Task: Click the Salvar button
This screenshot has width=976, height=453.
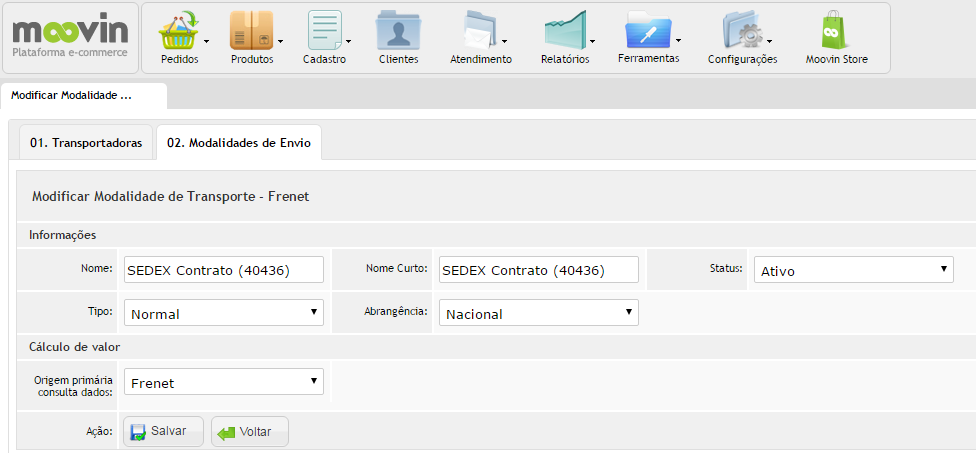Action: [x=163, y=431]
